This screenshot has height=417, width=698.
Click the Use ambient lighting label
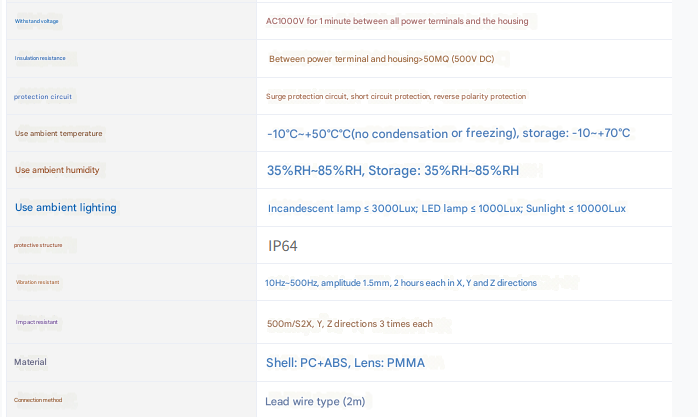tap(65, 208)
